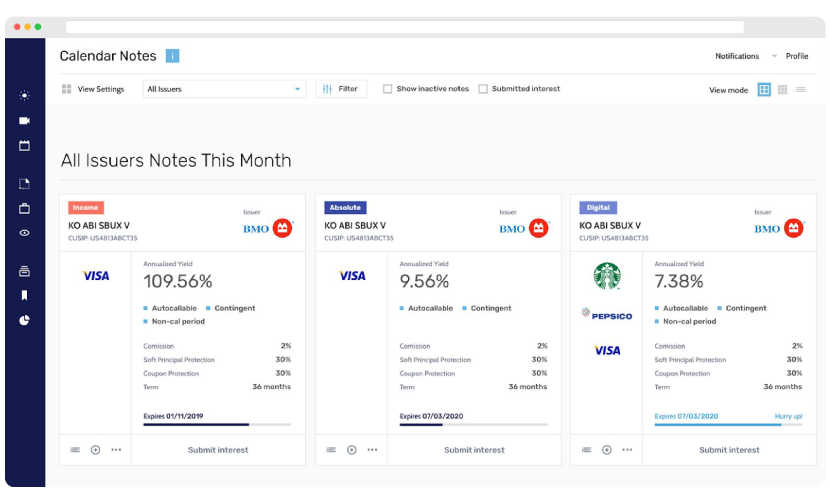Viewport: 830px width, 494px height.
Task: Click the Starbucks logo on Digital card
Action: pos(607,276)
